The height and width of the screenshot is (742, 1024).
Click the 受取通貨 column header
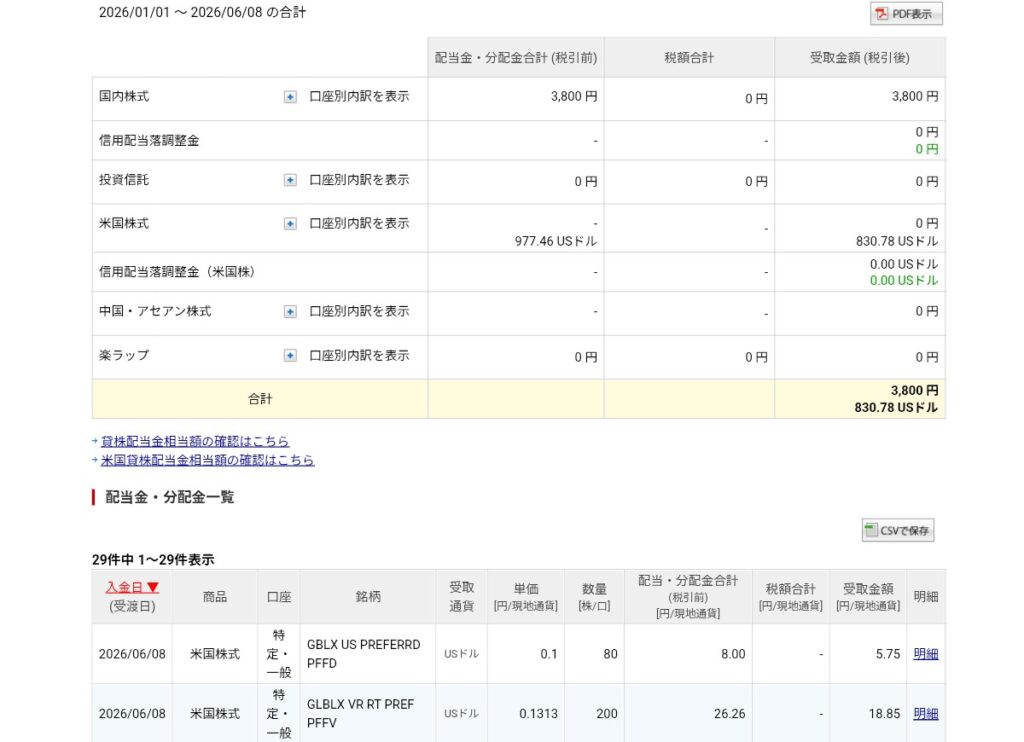[x=461, y=597]
